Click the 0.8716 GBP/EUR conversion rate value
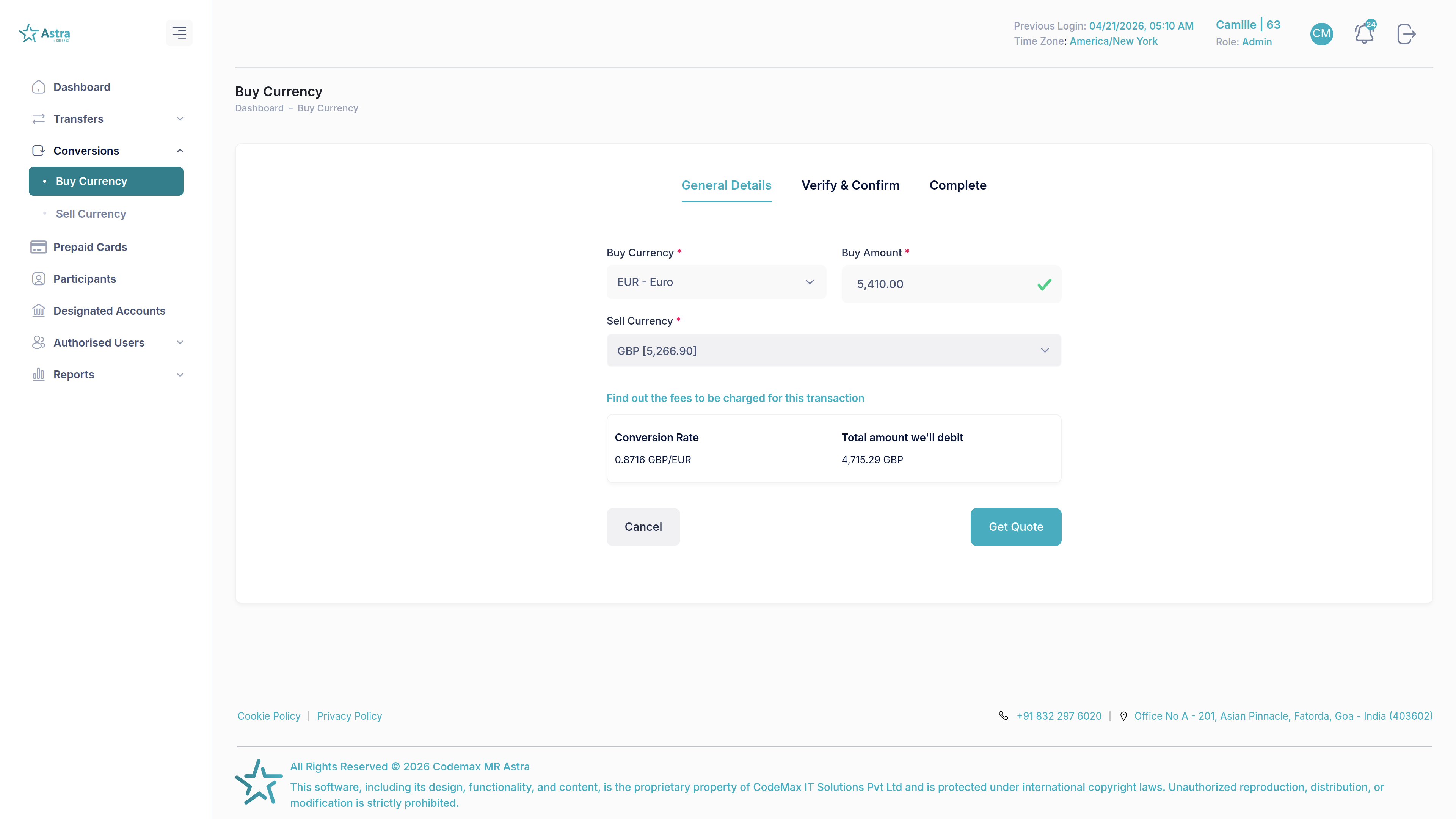The image size is (1456, 819). (x=653, y=460)
